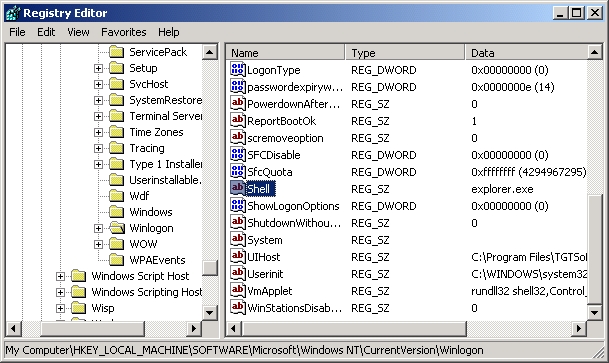The width and height of the screenshot is (609, 363).
Task: Click the VmApplet string value icon
Action: [x=238, y=291]
